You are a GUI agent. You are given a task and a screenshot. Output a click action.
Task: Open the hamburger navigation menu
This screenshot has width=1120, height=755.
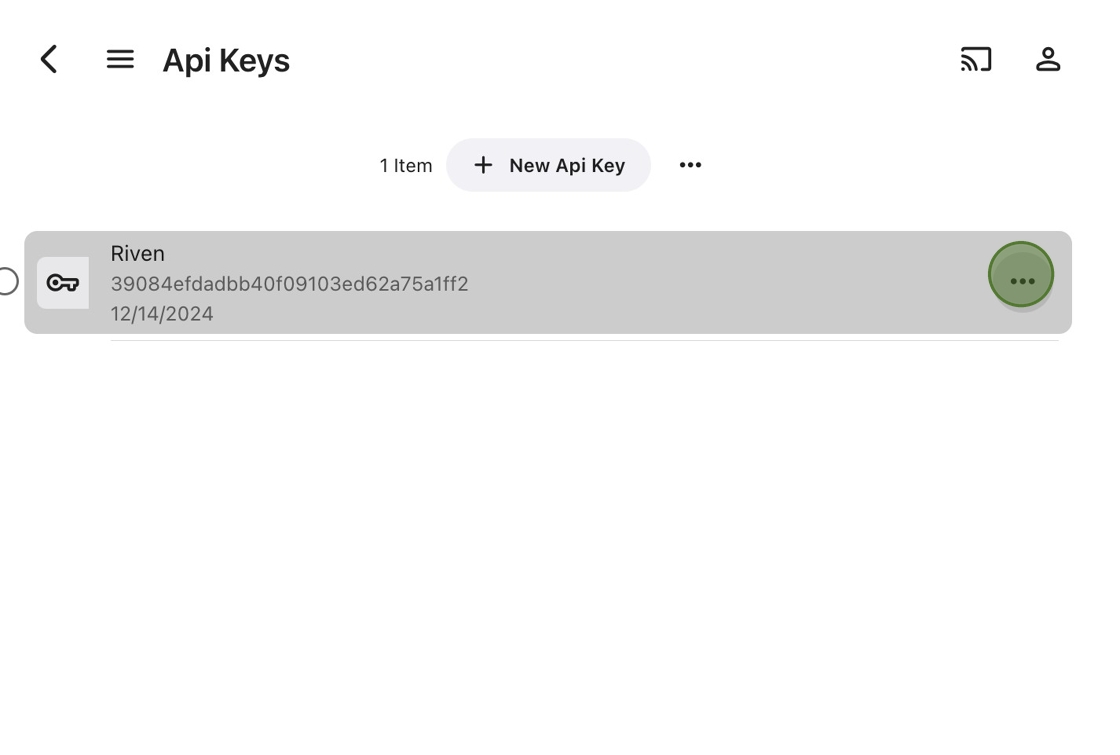pos(120,60)
